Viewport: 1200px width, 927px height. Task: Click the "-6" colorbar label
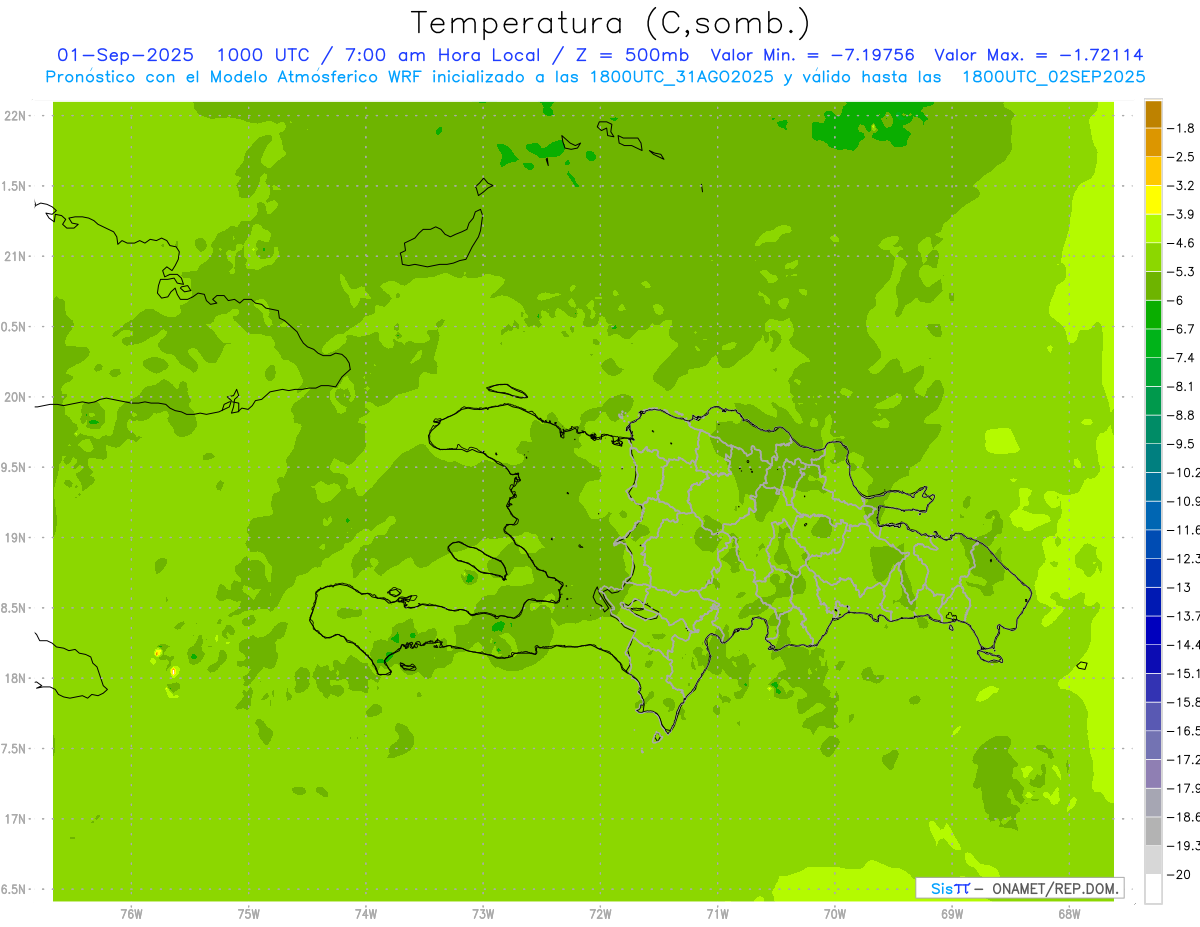pyautogui.click(x=1178, y=300)
